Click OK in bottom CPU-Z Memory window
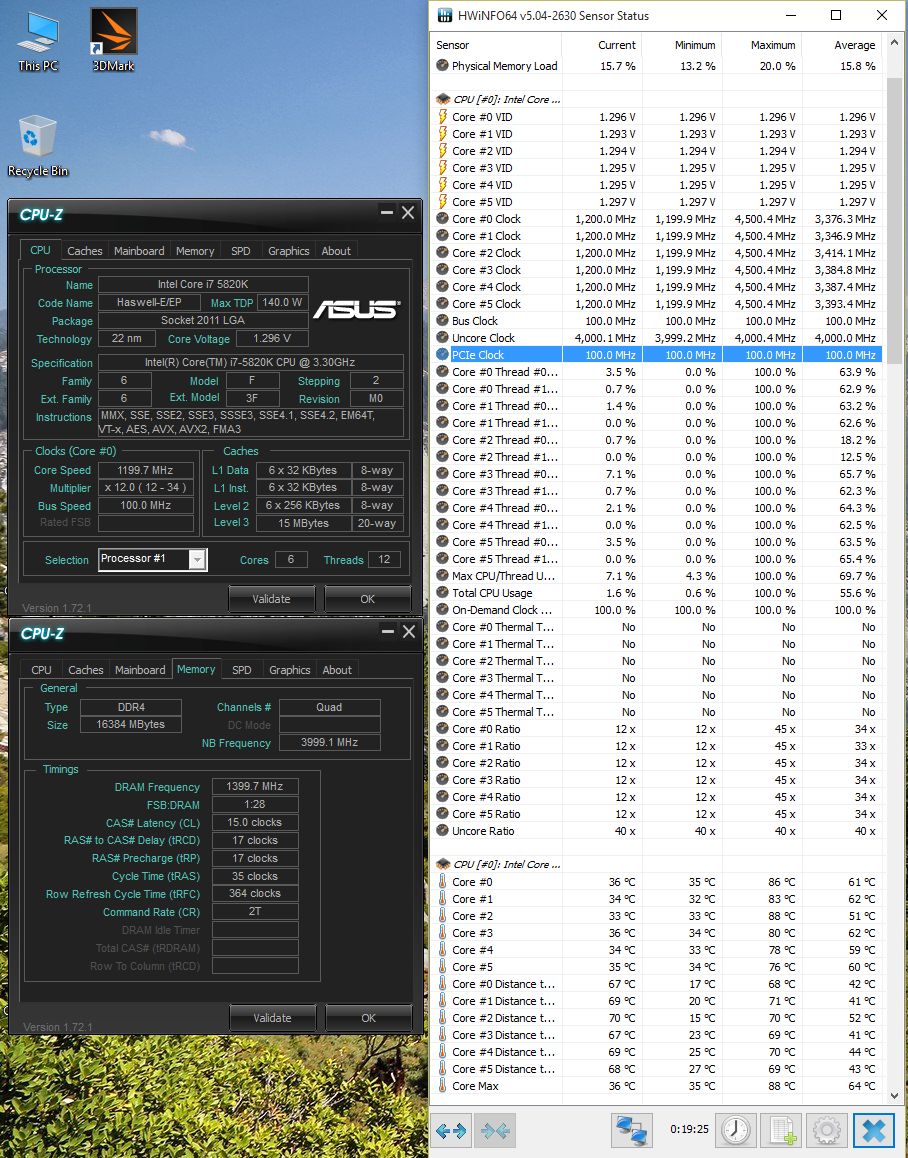This screenshot has height=1158, width=908. pyautogui.click(x=368, y=1018)
